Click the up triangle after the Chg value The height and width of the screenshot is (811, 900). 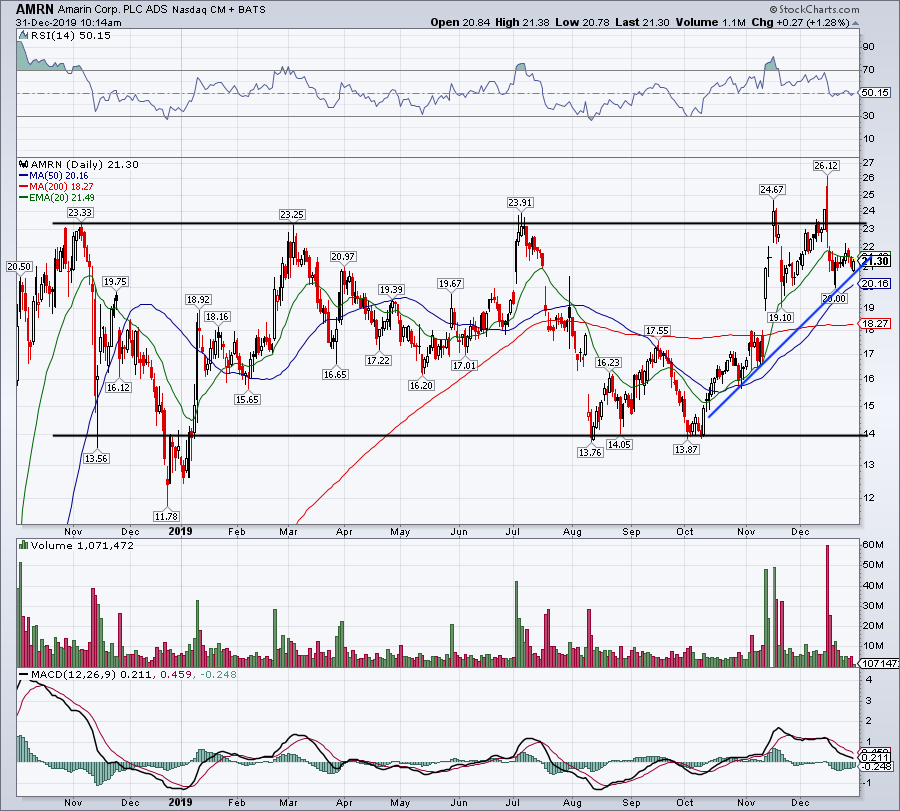click(x=855, y=23)
